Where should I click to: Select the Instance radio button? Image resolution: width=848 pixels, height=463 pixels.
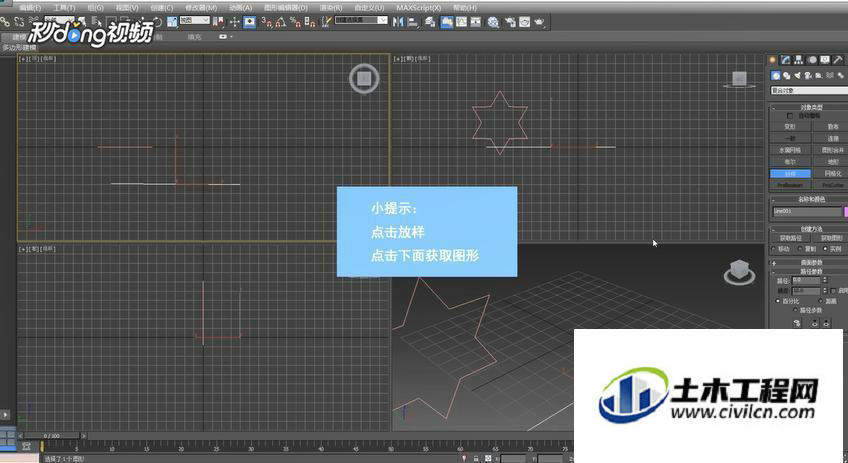point(825,249)
